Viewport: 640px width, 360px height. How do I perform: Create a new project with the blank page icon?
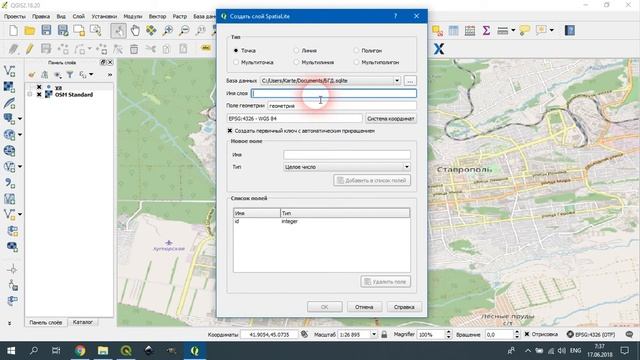(13, 31)
